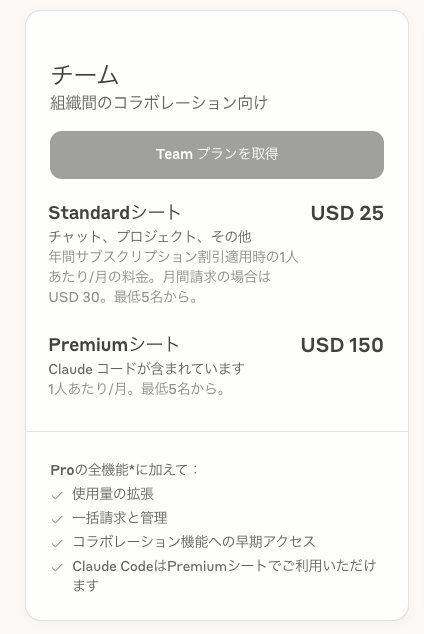Click the コラボレーション機能への早期アクセス feature text
Image resolution: width=424 pixels, height=634 pixels.
click(x=194, y=541)
